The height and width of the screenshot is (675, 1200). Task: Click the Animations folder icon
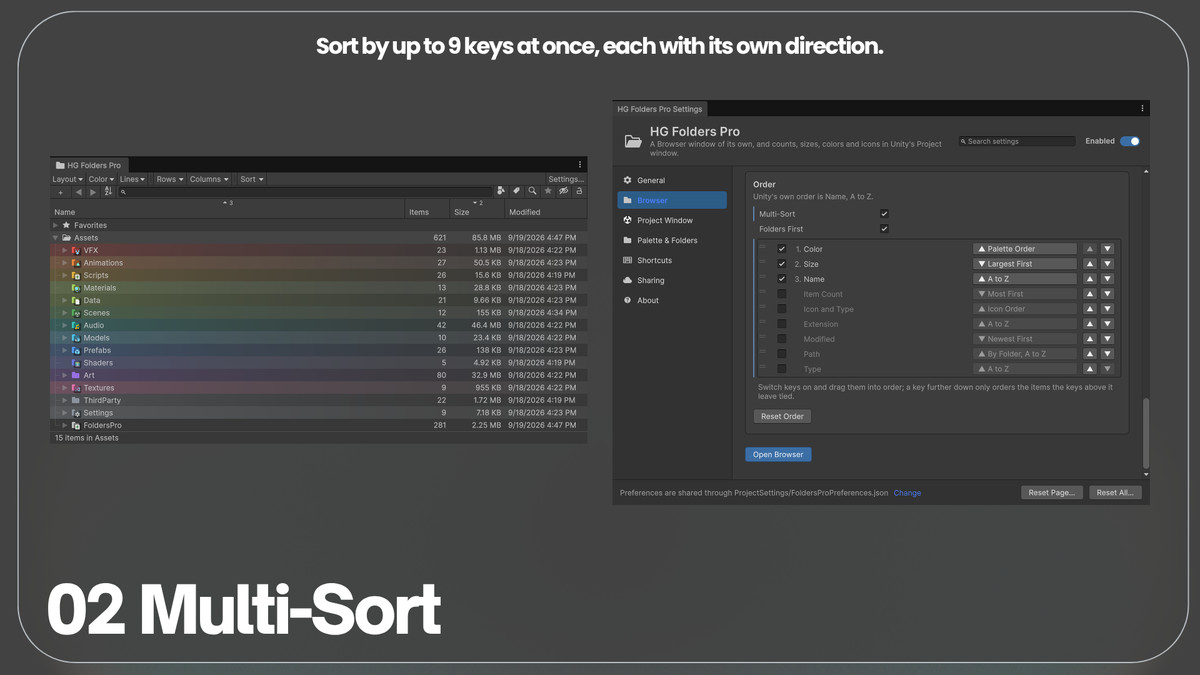pyautogui.click(x=76, y=263)
